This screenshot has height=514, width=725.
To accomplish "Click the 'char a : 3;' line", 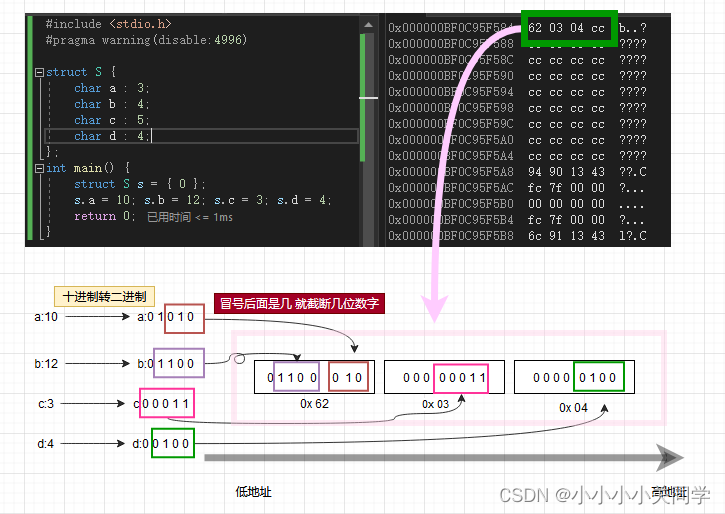I will tap(111, 88).
